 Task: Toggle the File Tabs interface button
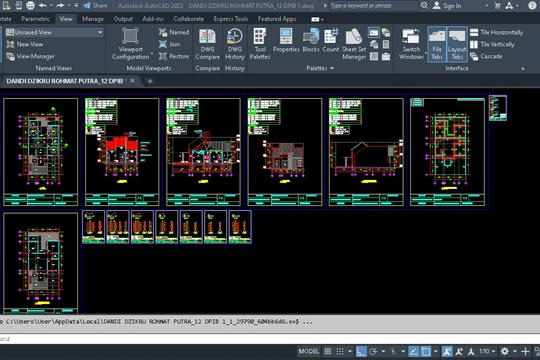(437, 44)
